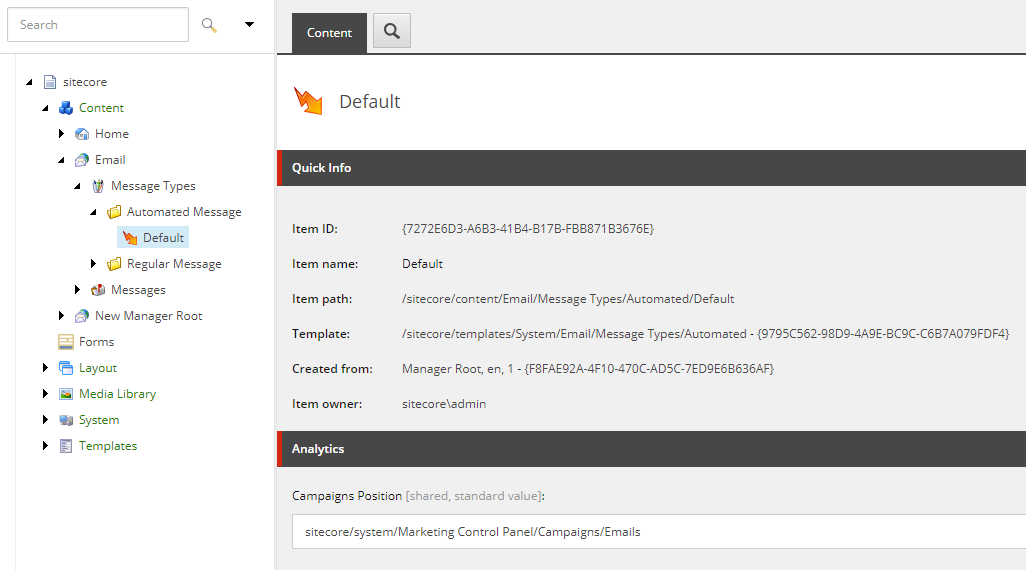This screenshot has height=570, width=1026.
Task: Click the Forms icon in tree
Action: [x=66, y=342]
